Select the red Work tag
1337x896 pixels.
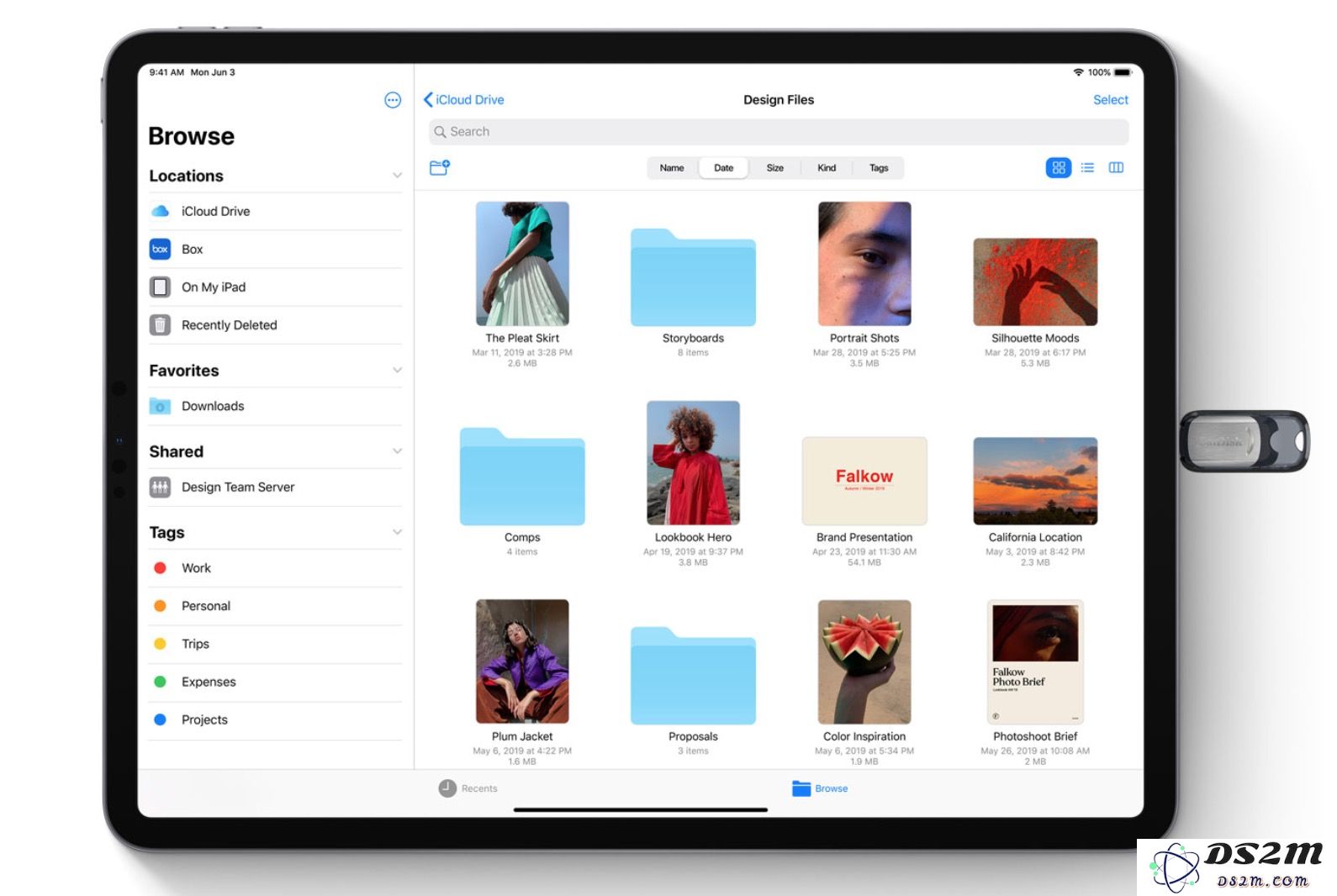[275, 568]
